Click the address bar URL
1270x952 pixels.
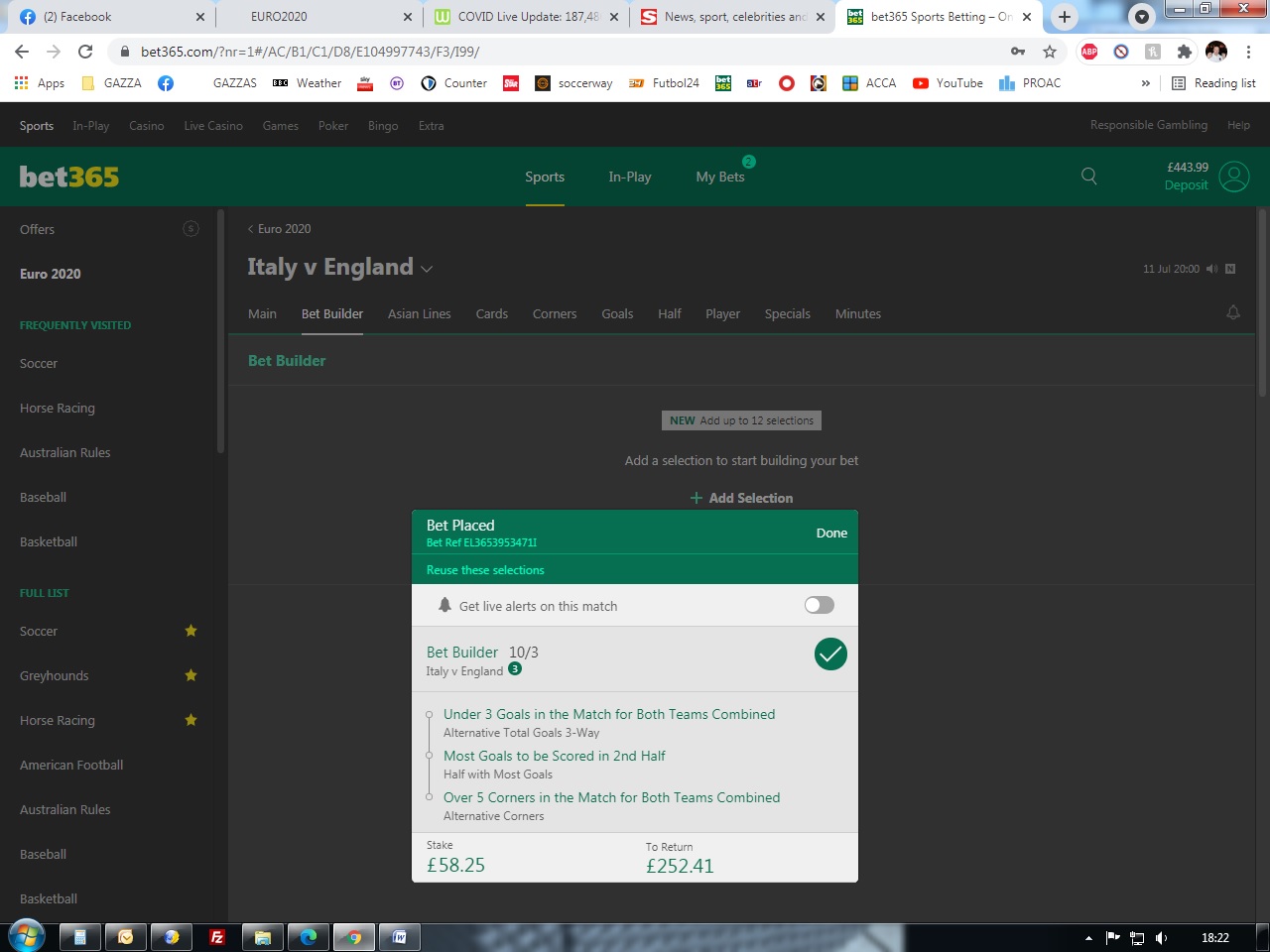[x=310, y=52]
